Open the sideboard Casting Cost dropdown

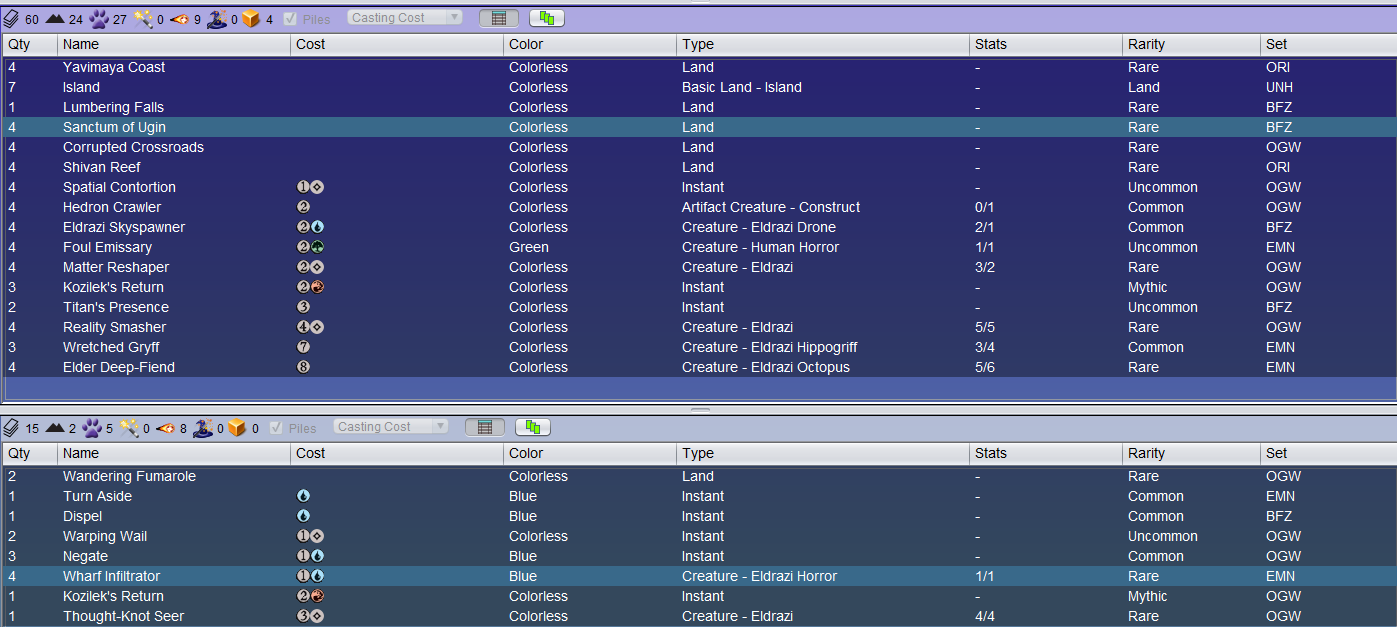coord(391,427)
